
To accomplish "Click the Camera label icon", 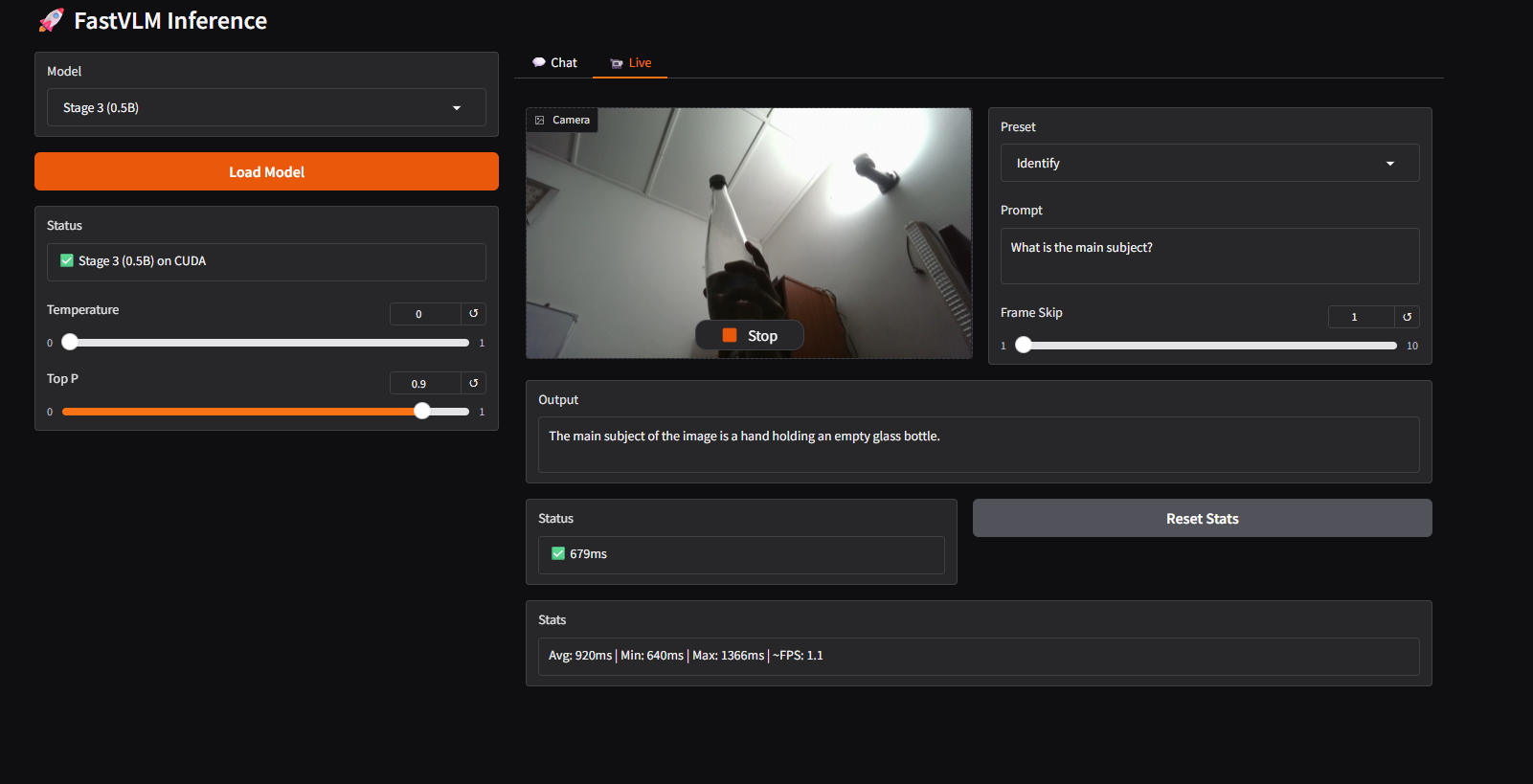I will [540, 121].
